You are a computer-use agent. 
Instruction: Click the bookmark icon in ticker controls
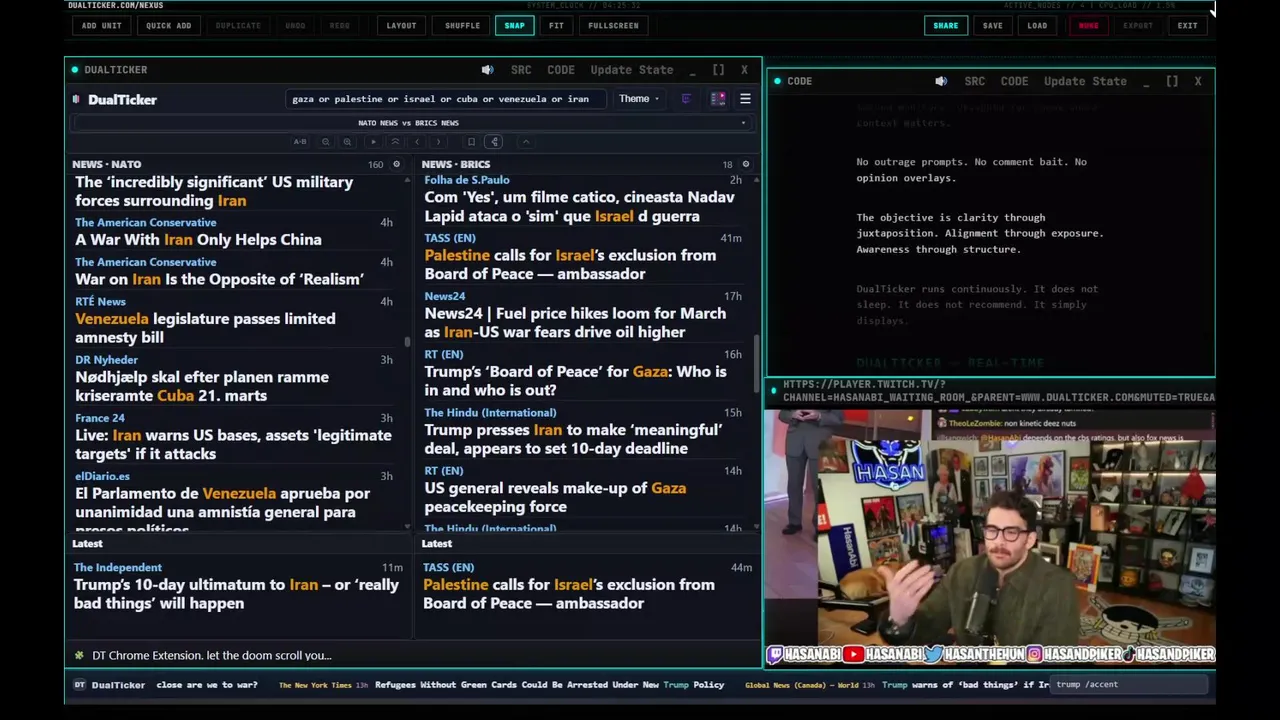click(472, 142)
